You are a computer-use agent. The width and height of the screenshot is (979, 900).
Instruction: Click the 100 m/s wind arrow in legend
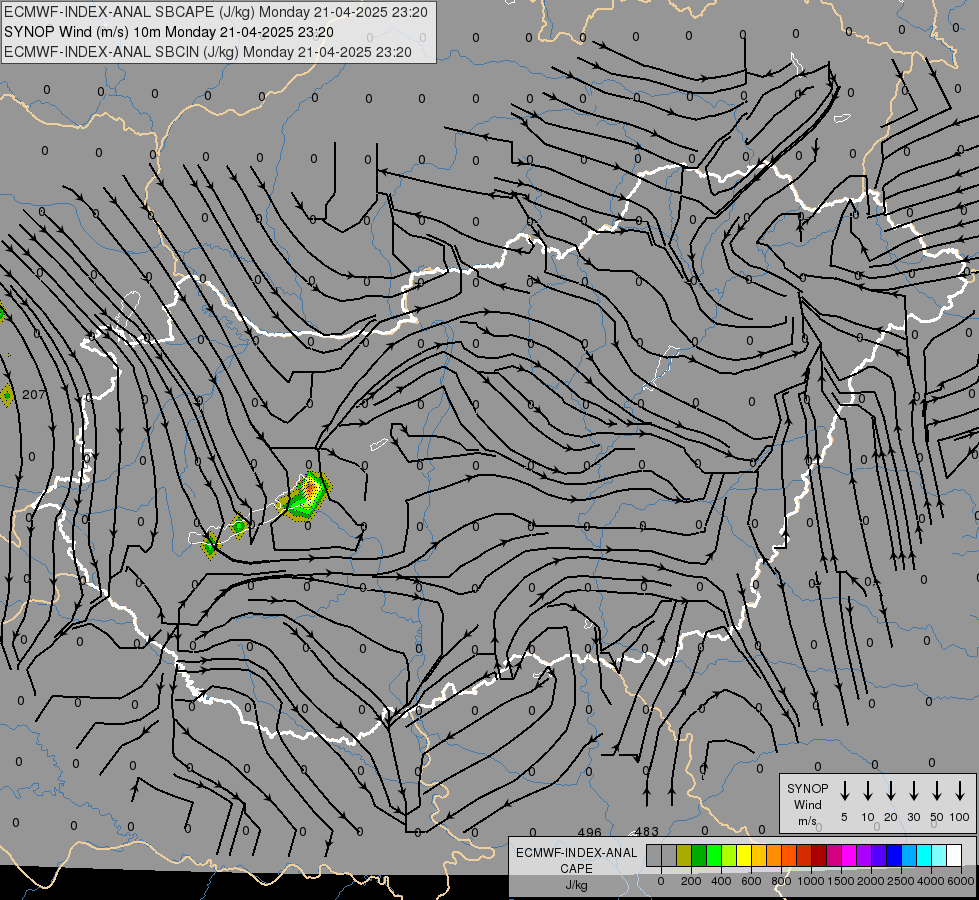click(960, 791)
